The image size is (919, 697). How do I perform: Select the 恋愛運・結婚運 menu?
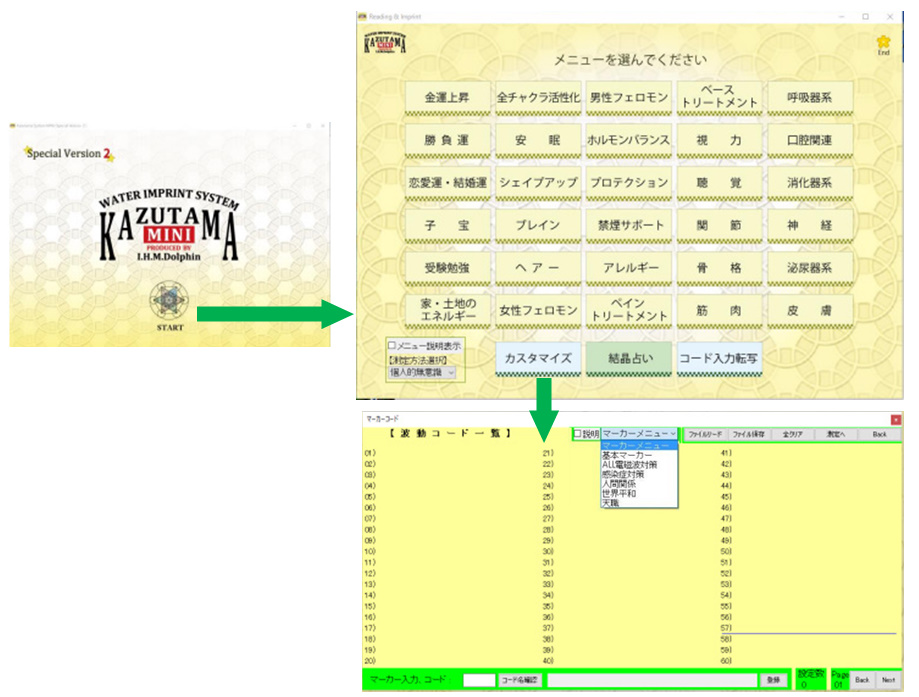tap(447, 183)
